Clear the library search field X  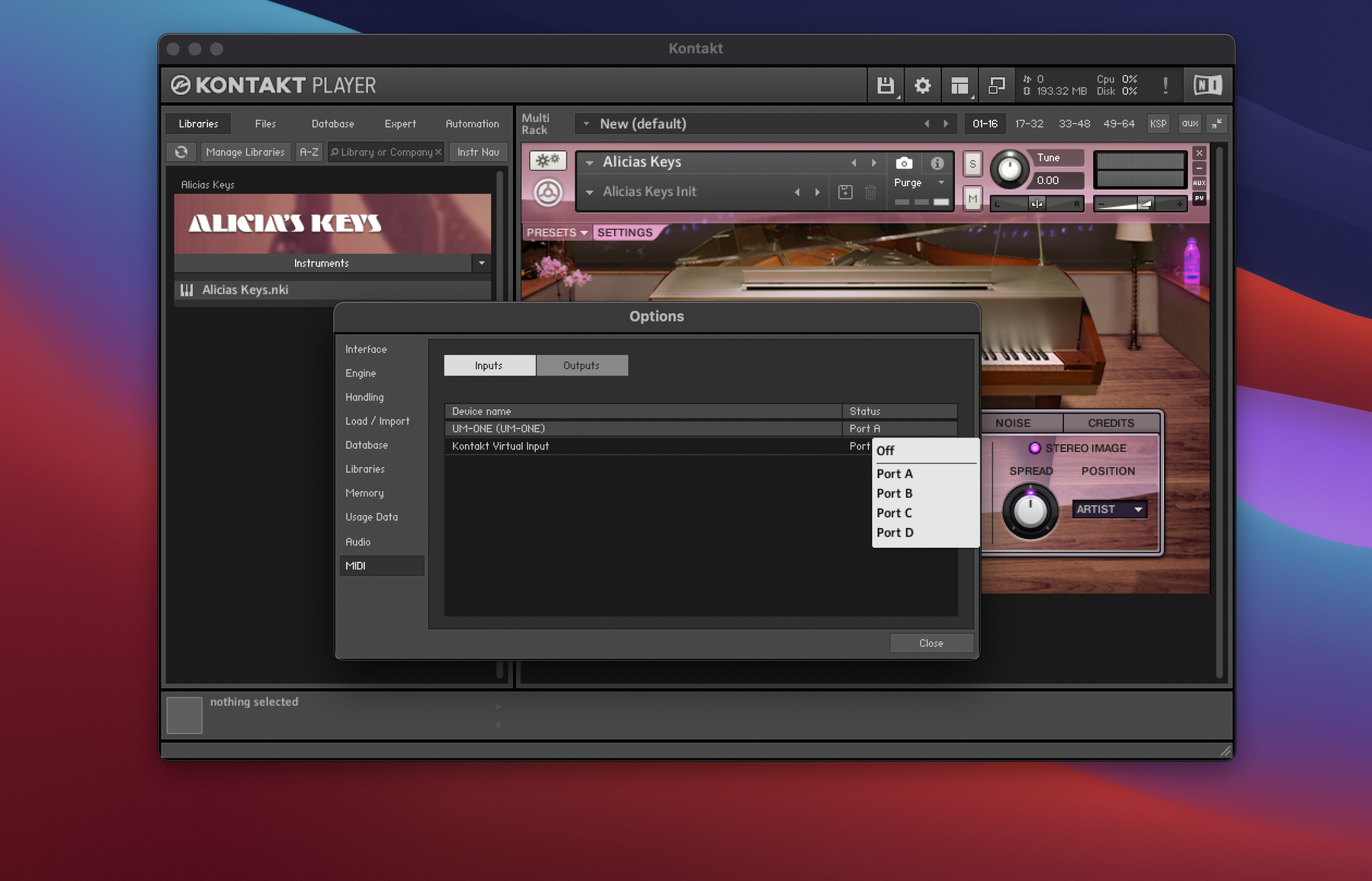[438, 152]
